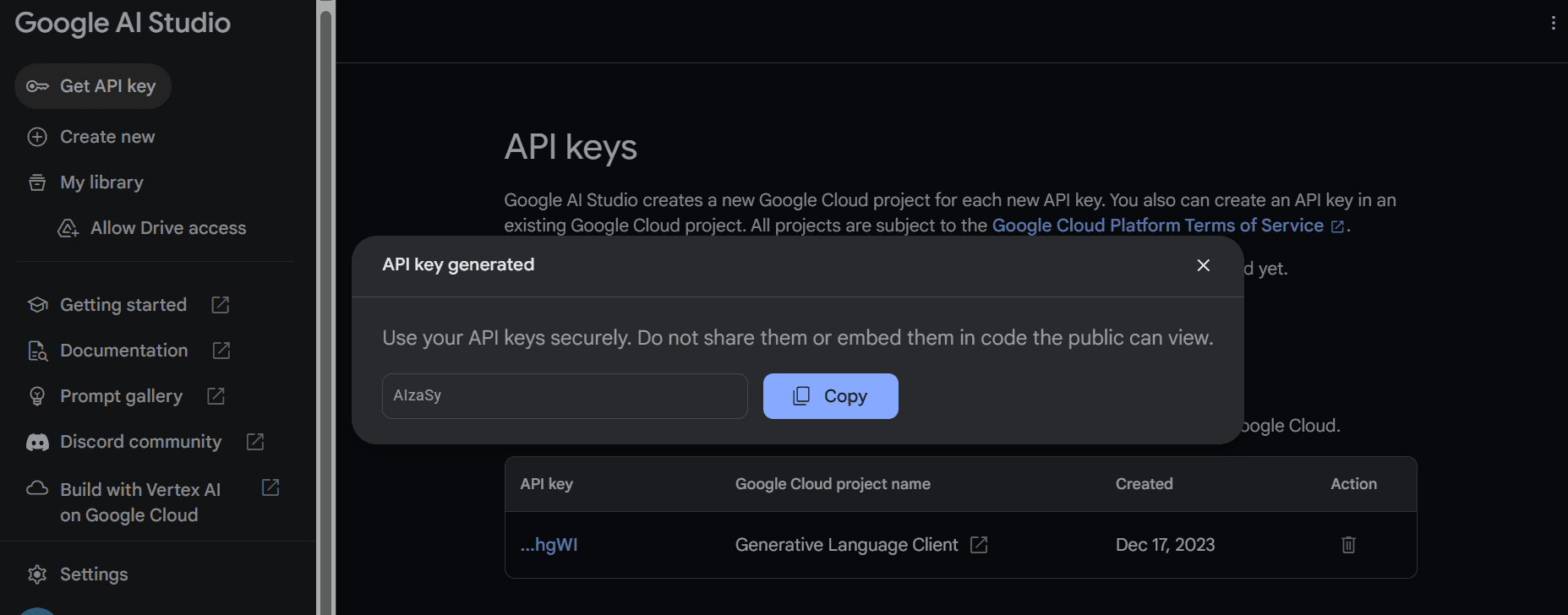Open the ...hgWI API key link
Viewport: 1568px width, 615px height.
tap(549, 545)
